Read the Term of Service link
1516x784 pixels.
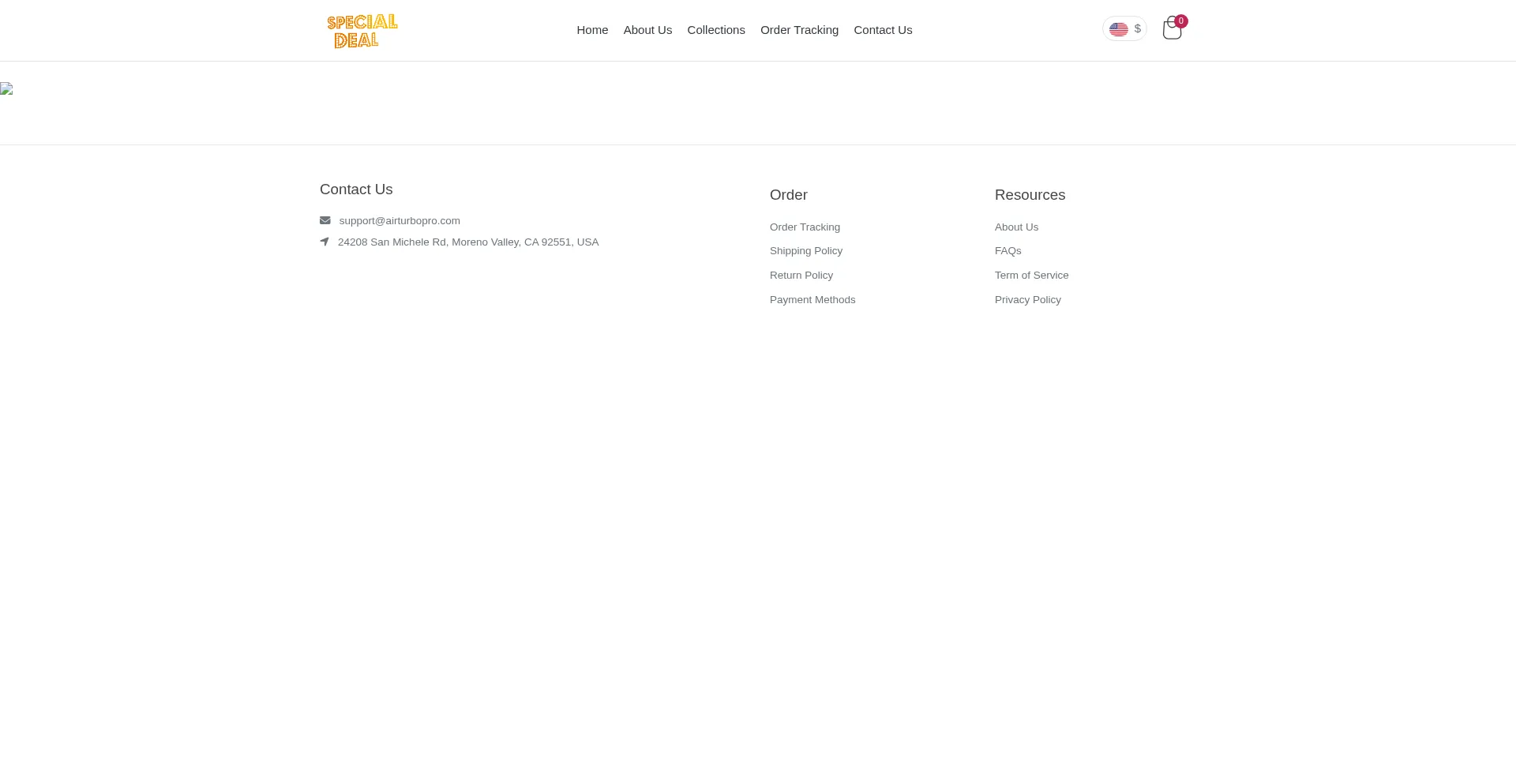click(x=1032, y=276)
